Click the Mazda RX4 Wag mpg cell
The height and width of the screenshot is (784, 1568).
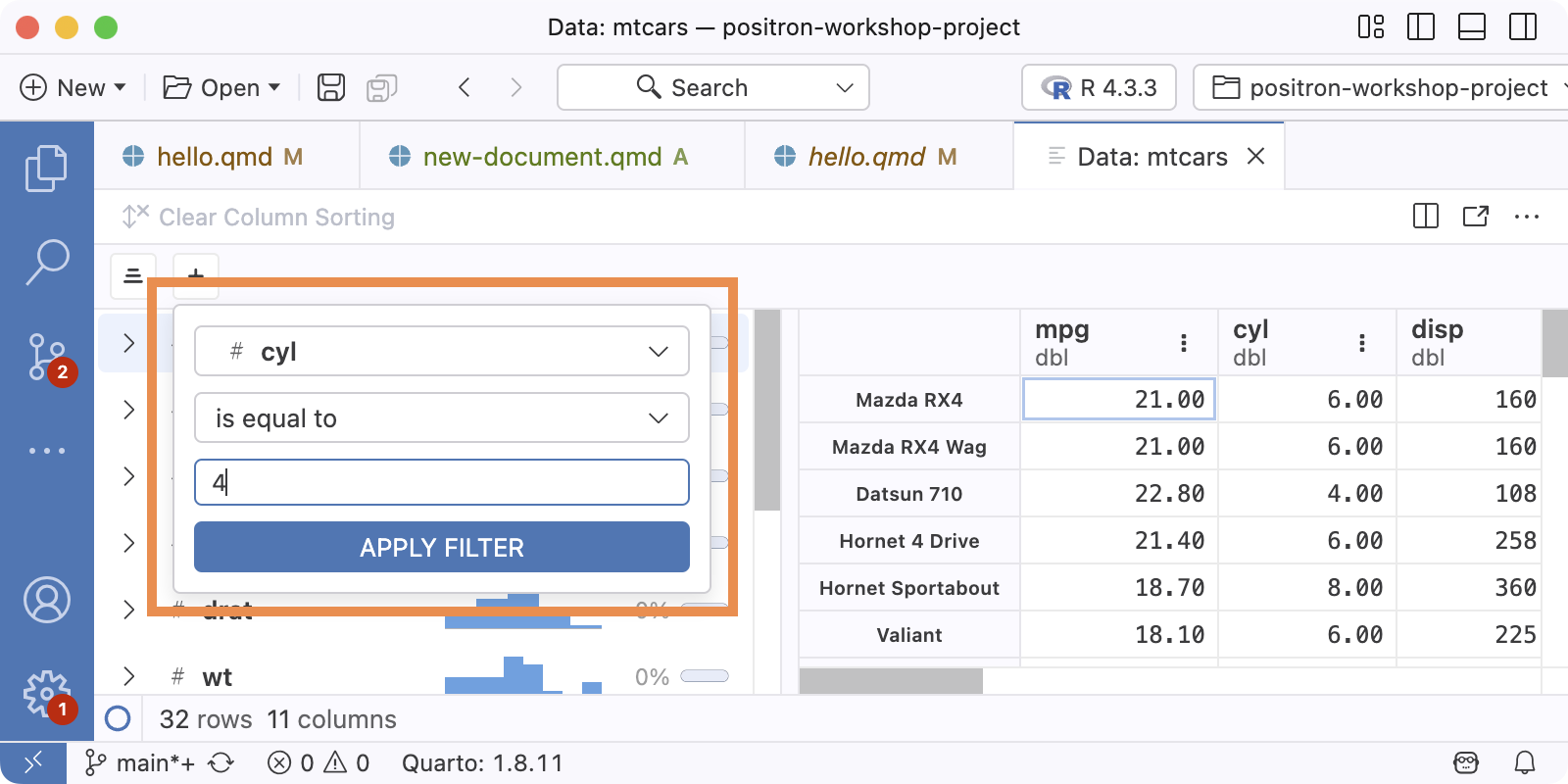click(x=1119, y=446)
